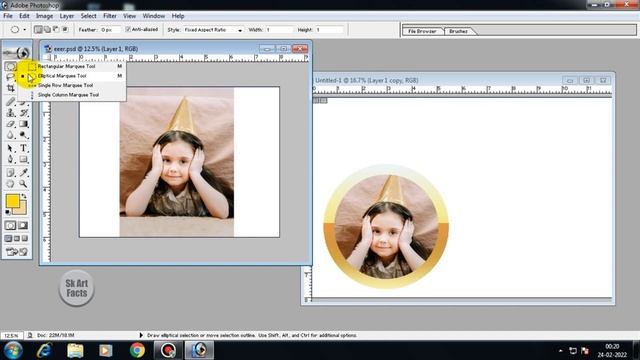This screenshot has height=360, width=640.
Task: Select the Eraser tool
Action: (x=11, y=124)
